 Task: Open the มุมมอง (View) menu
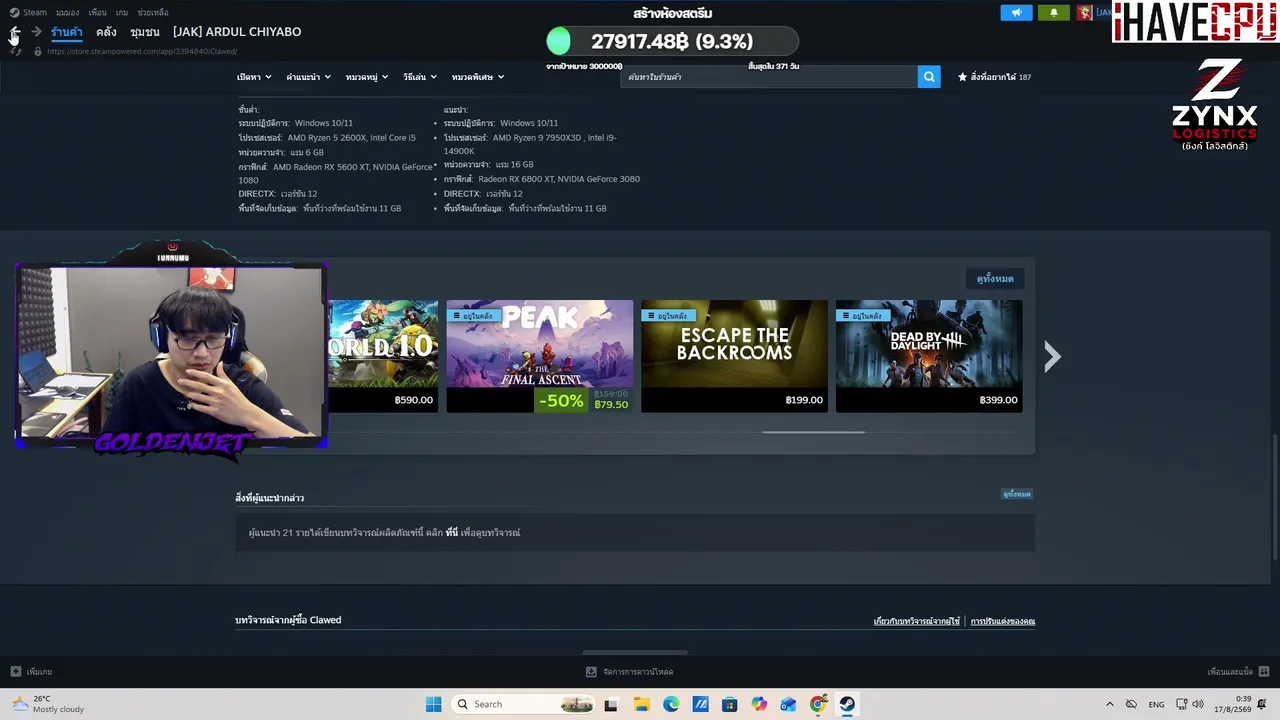[67, 13]
